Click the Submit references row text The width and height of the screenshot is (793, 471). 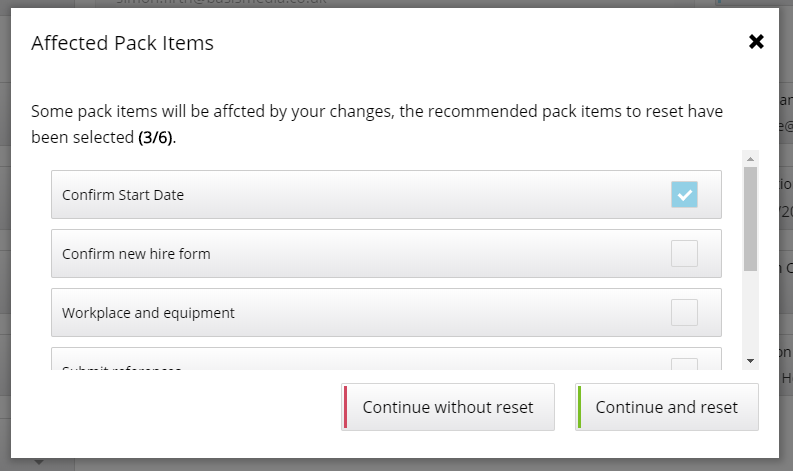pos(121,368)
